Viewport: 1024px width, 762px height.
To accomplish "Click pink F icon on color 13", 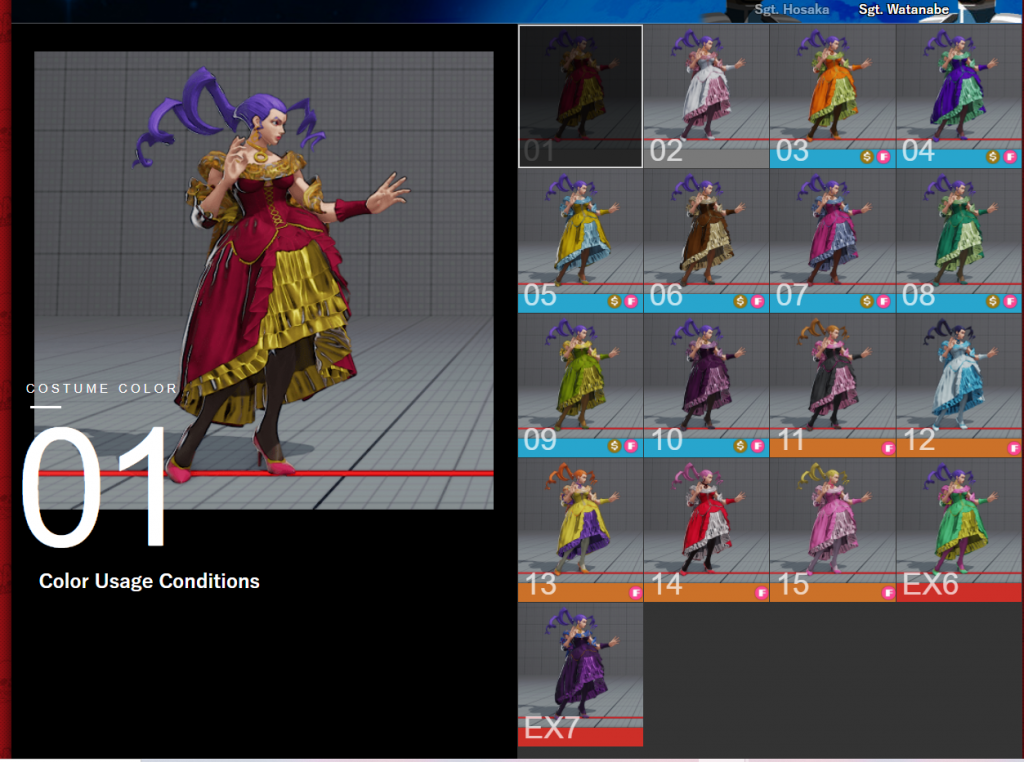I will (x=635, y=593).
